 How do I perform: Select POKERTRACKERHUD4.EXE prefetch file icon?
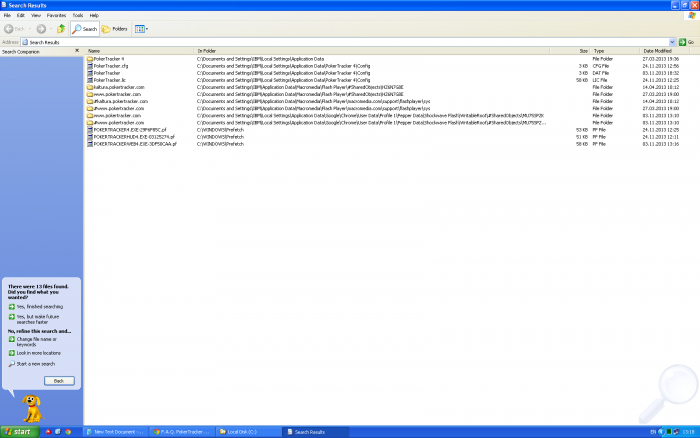pos(90,137)
